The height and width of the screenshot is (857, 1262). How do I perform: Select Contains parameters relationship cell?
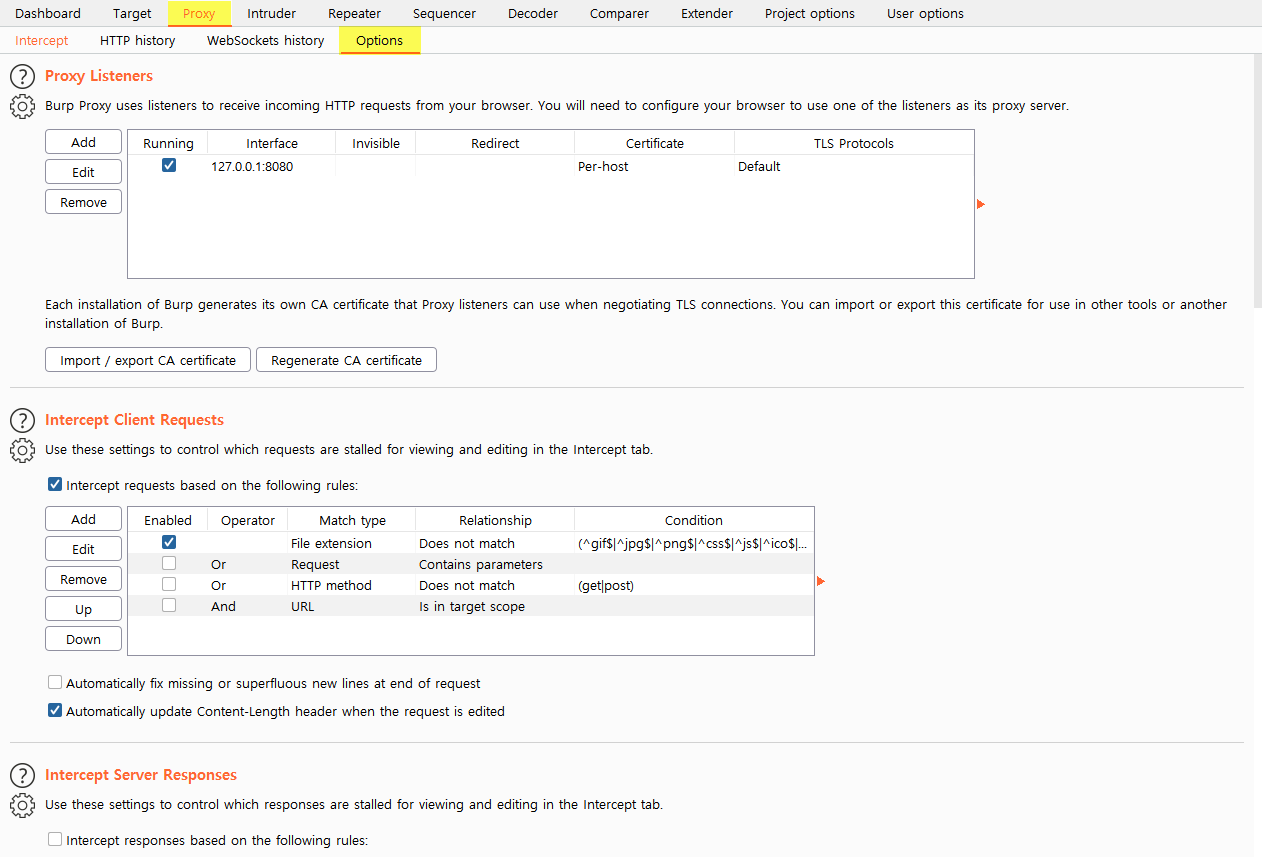(x=495, y=564)
